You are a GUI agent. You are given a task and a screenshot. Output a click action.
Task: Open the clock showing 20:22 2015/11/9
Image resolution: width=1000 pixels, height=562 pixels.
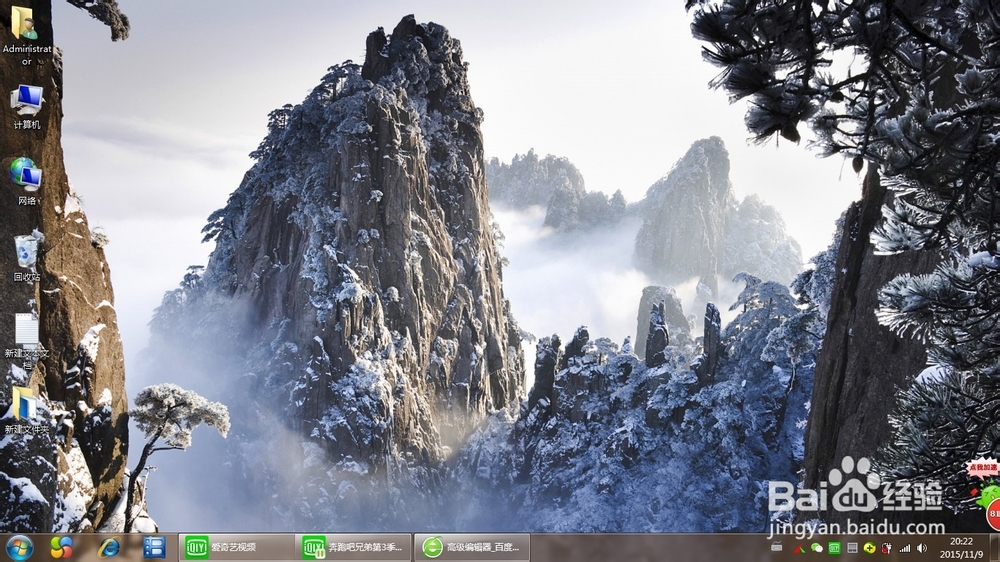(x=961, y=548)
